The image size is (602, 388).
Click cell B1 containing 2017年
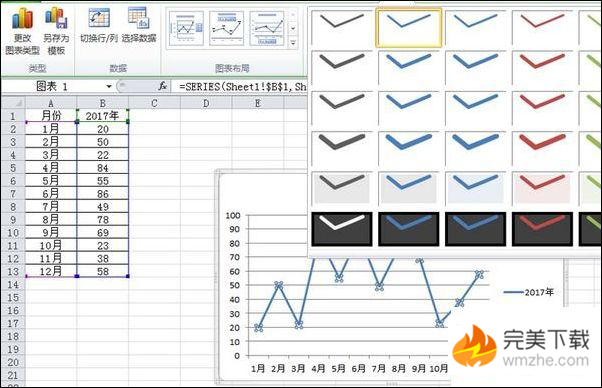coord(102,116)
